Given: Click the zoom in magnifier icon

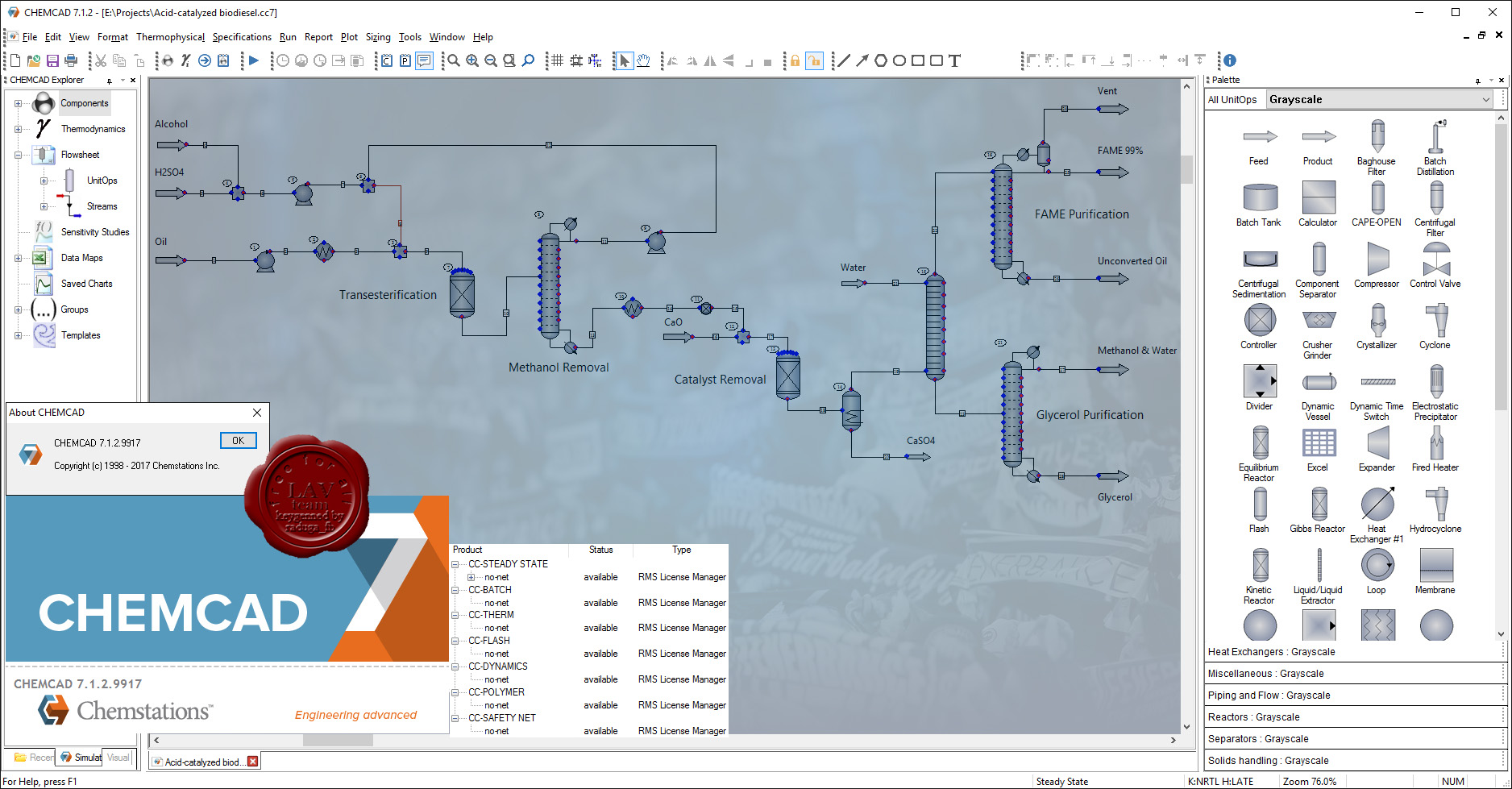Looking at the screenshot, I should point(472,60).
